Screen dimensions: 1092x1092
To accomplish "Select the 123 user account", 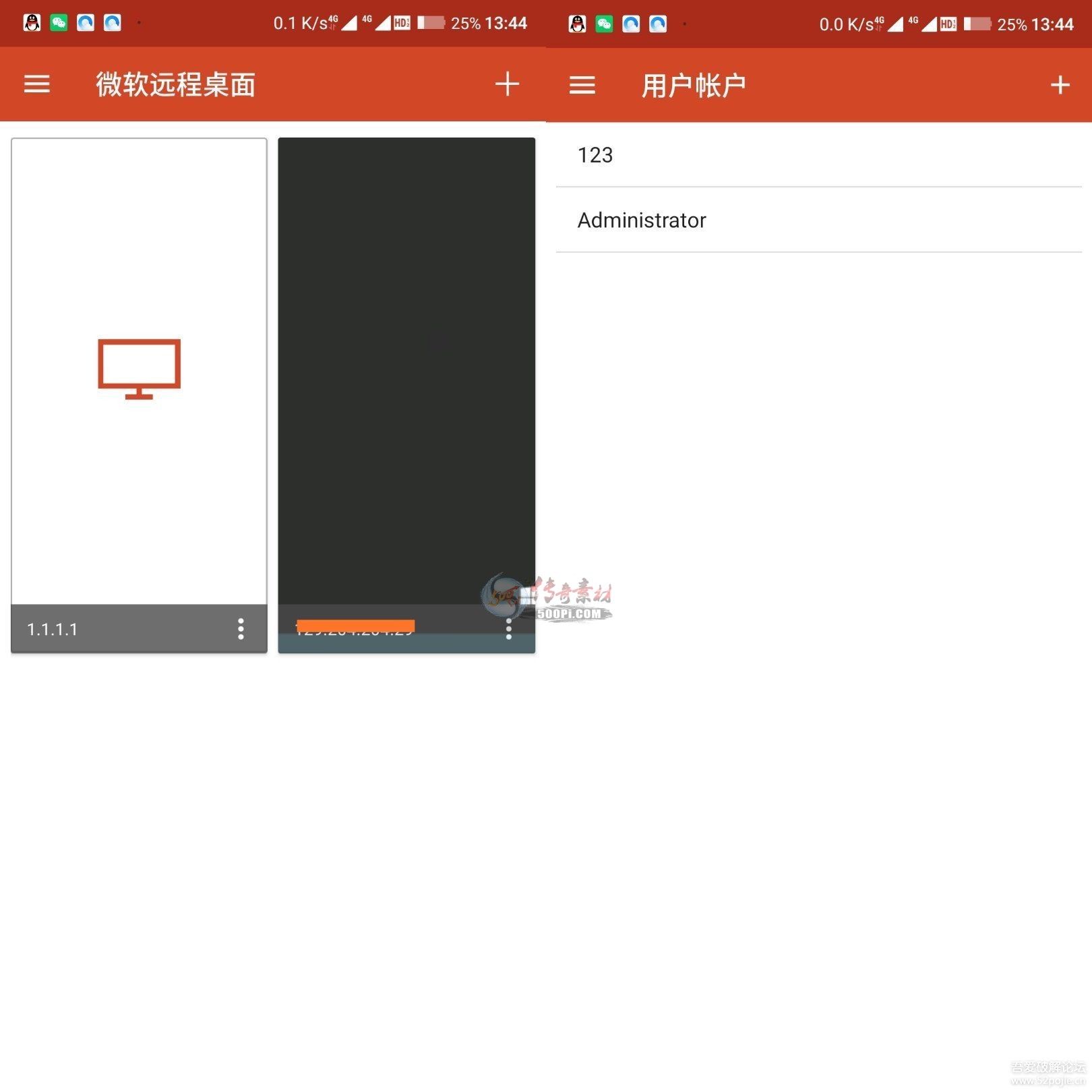I will tap(819, 155).
